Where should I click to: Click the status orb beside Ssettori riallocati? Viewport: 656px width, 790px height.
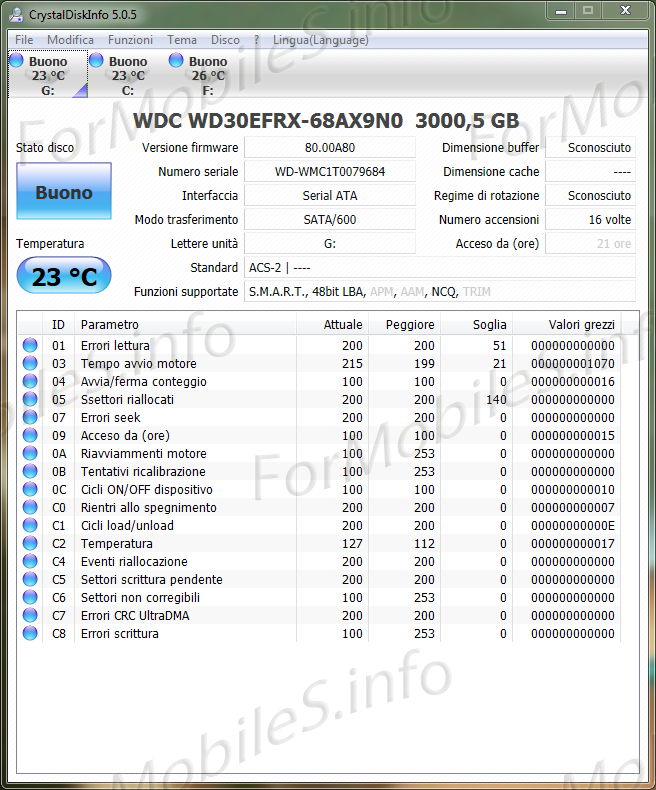click(30, 400)
